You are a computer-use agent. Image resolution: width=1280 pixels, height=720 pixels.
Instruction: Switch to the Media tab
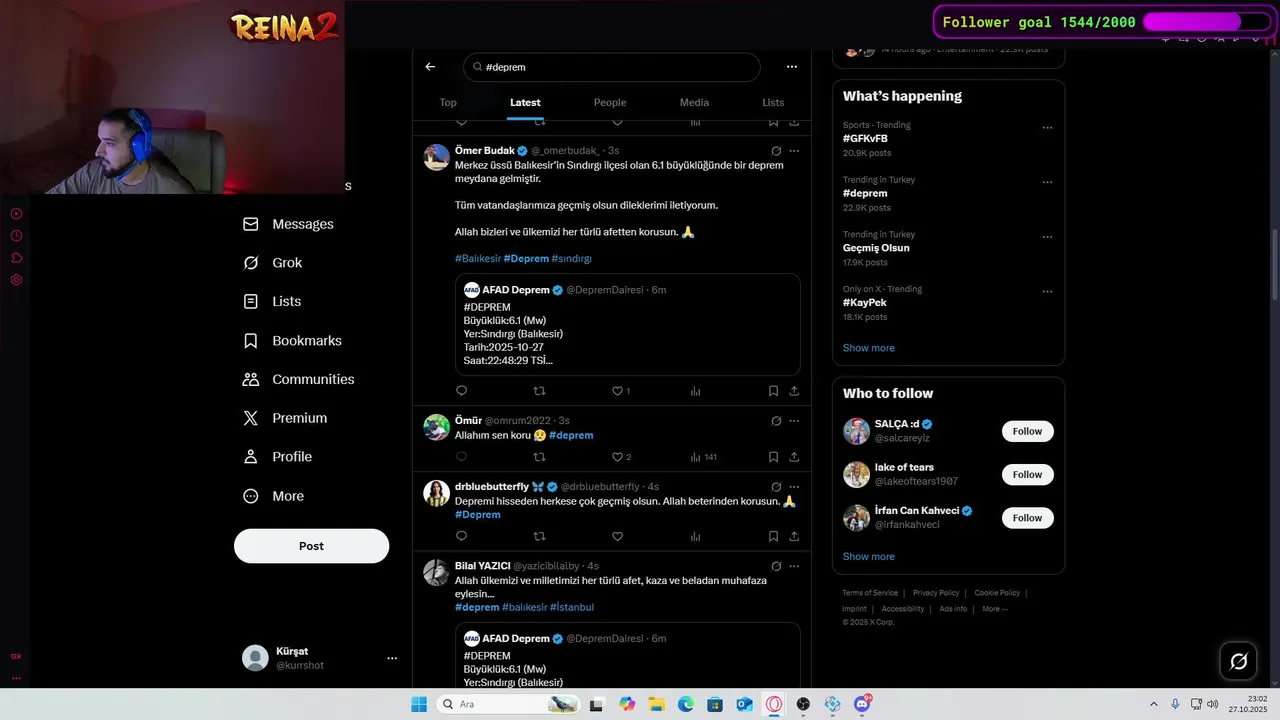point(694,102)
